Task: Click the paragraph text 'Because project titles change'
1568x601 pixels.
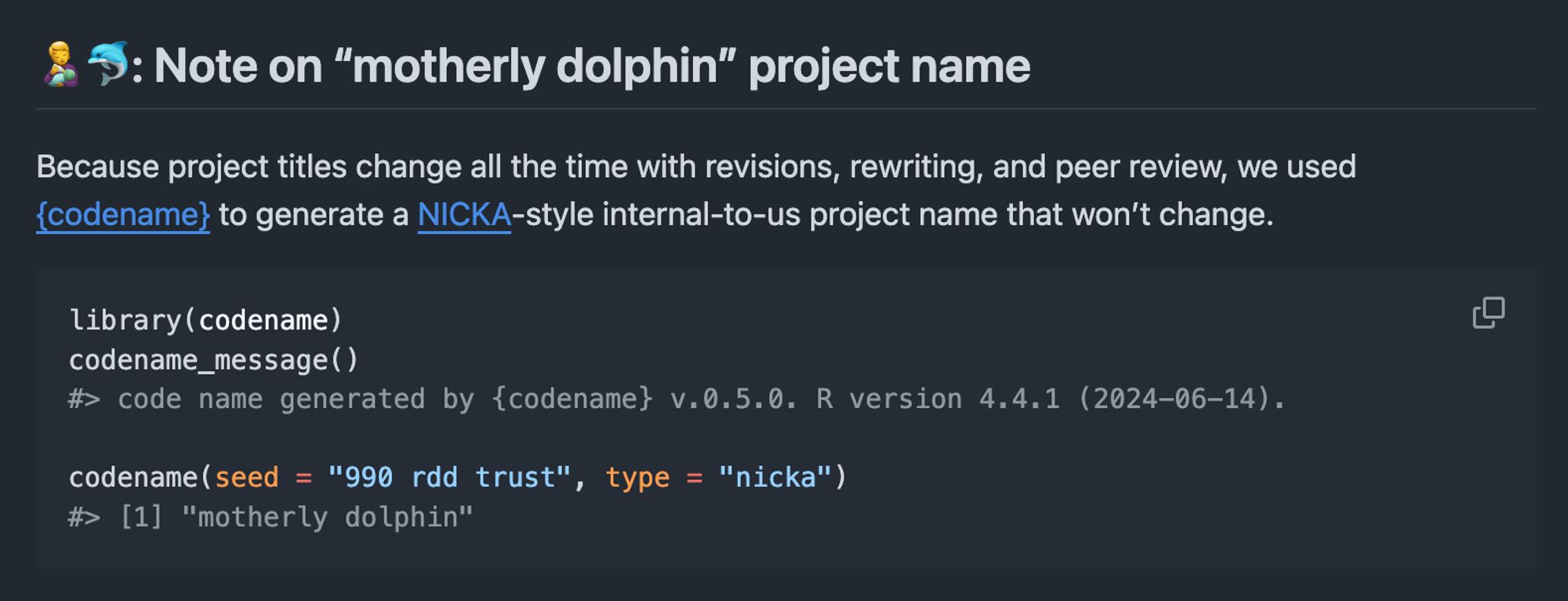Action: click(x=249, y=167)
